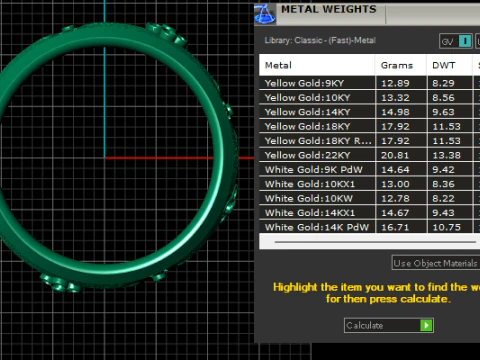Click the 13.38 DWT cell
The image size is (480, 360).
(x=449, y=155)
